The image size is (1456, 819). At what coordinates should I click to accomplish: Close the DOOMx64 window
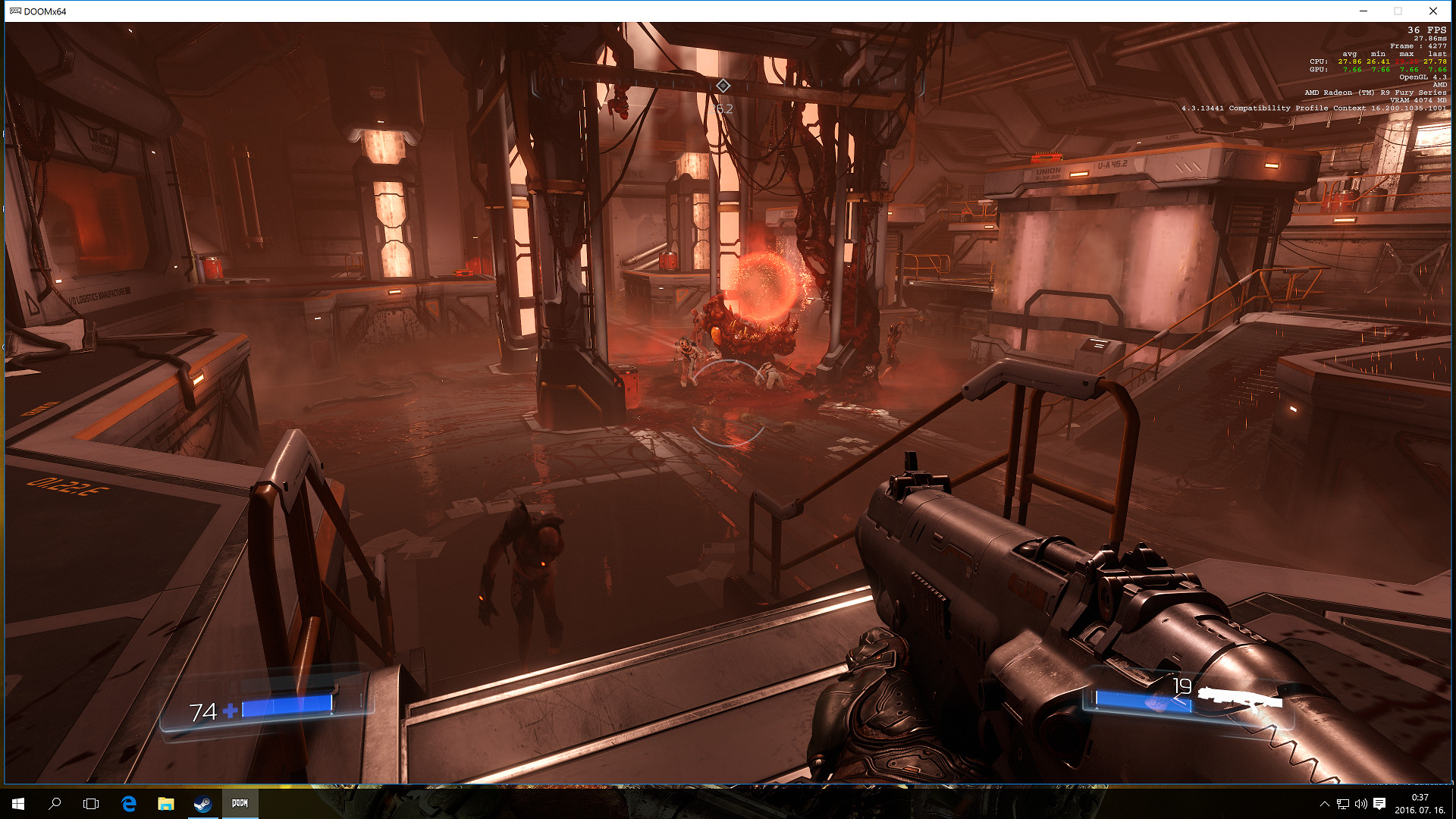(1433, 11)
